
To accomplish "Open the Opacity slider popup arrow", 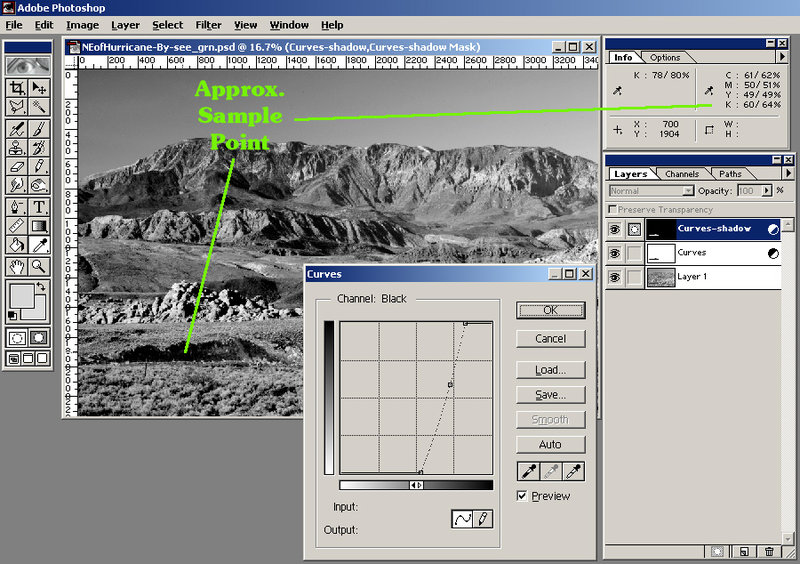I will (766, 190).
